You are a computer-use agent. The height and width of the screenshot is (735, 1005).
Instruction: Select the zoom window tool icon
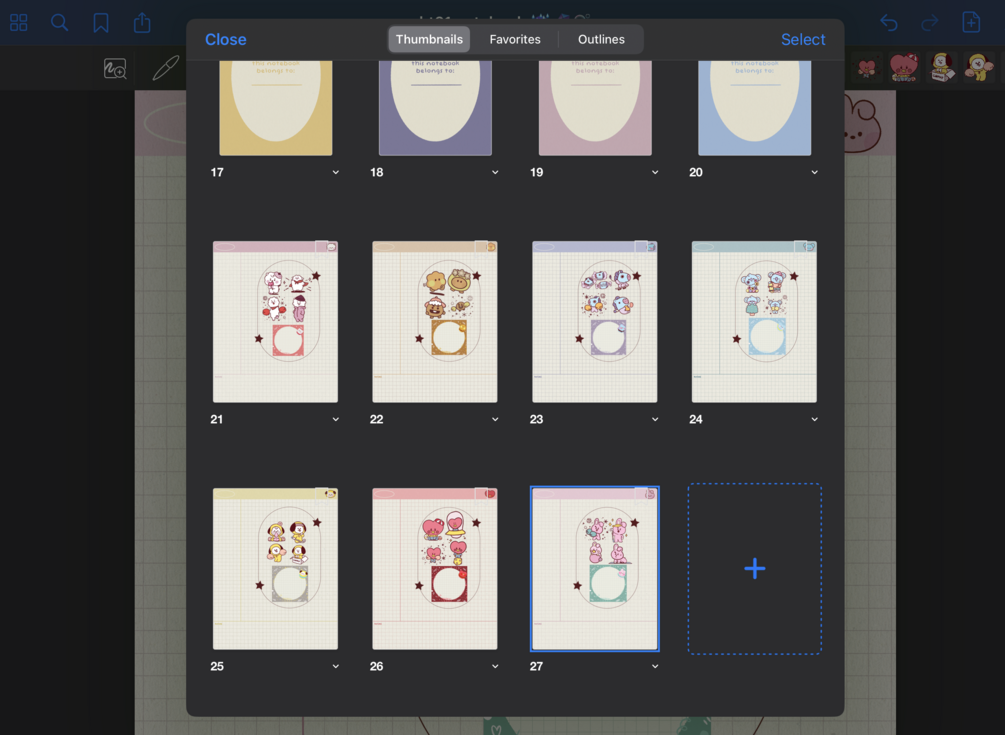click(115, 69)
